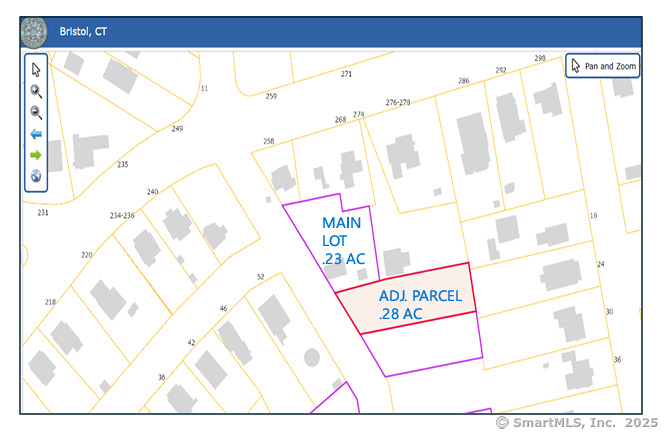Click the Bristol, CT title text
This screenshot has width=664, height=434.
click(x=83, y=32)
